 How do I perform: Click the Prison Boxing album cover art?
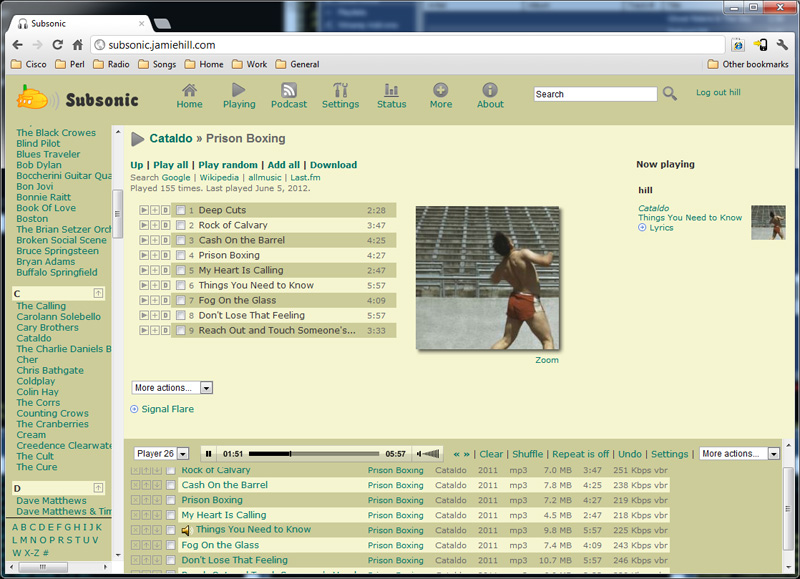tap(487, 278)
